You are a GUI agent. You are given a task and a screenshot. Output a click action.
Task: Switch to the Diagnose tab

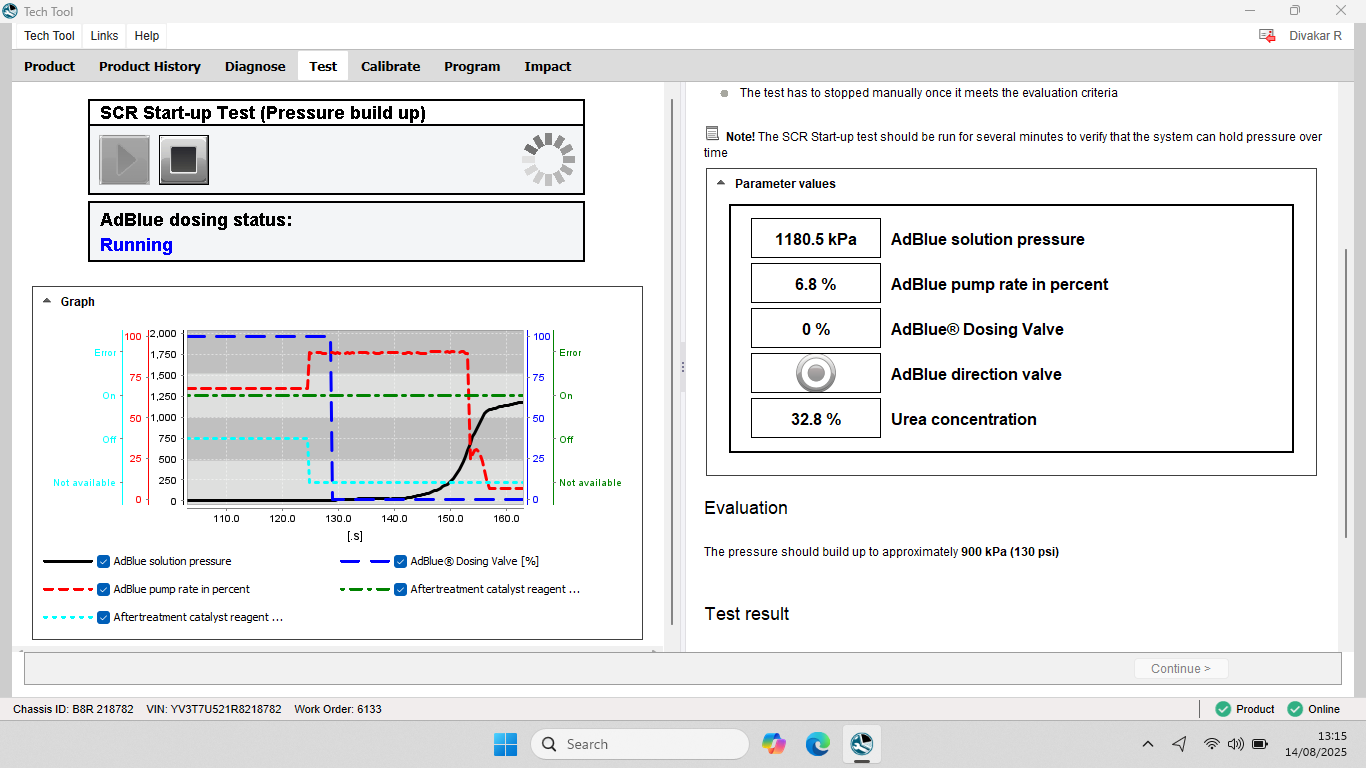click(255, 66)
